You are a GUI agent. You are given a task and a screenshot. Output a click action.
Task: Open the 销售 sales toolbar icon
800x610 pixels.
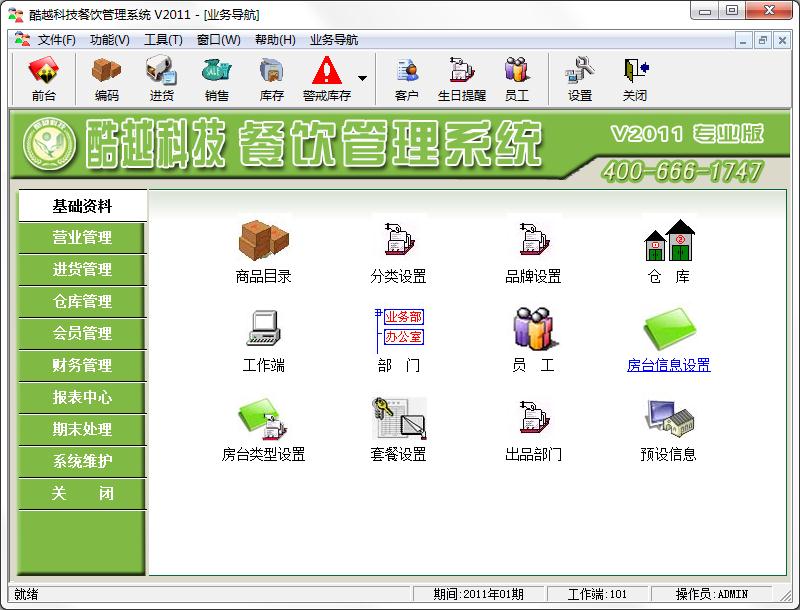(x=216, y=79)
